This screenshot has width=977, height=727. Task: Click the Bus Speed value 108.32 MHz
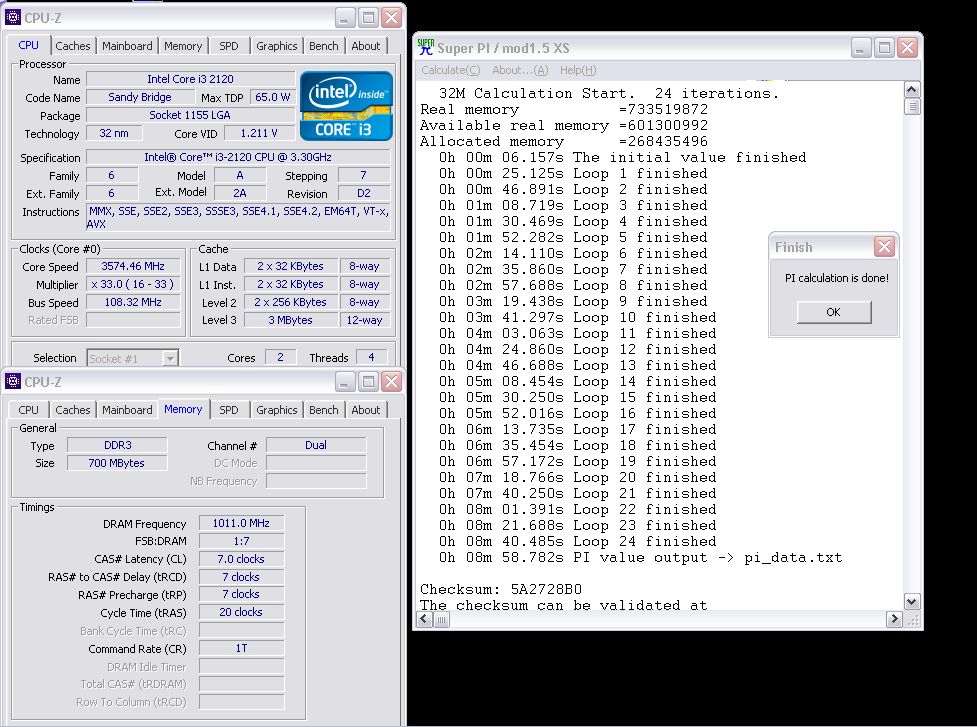coord(133,302)
